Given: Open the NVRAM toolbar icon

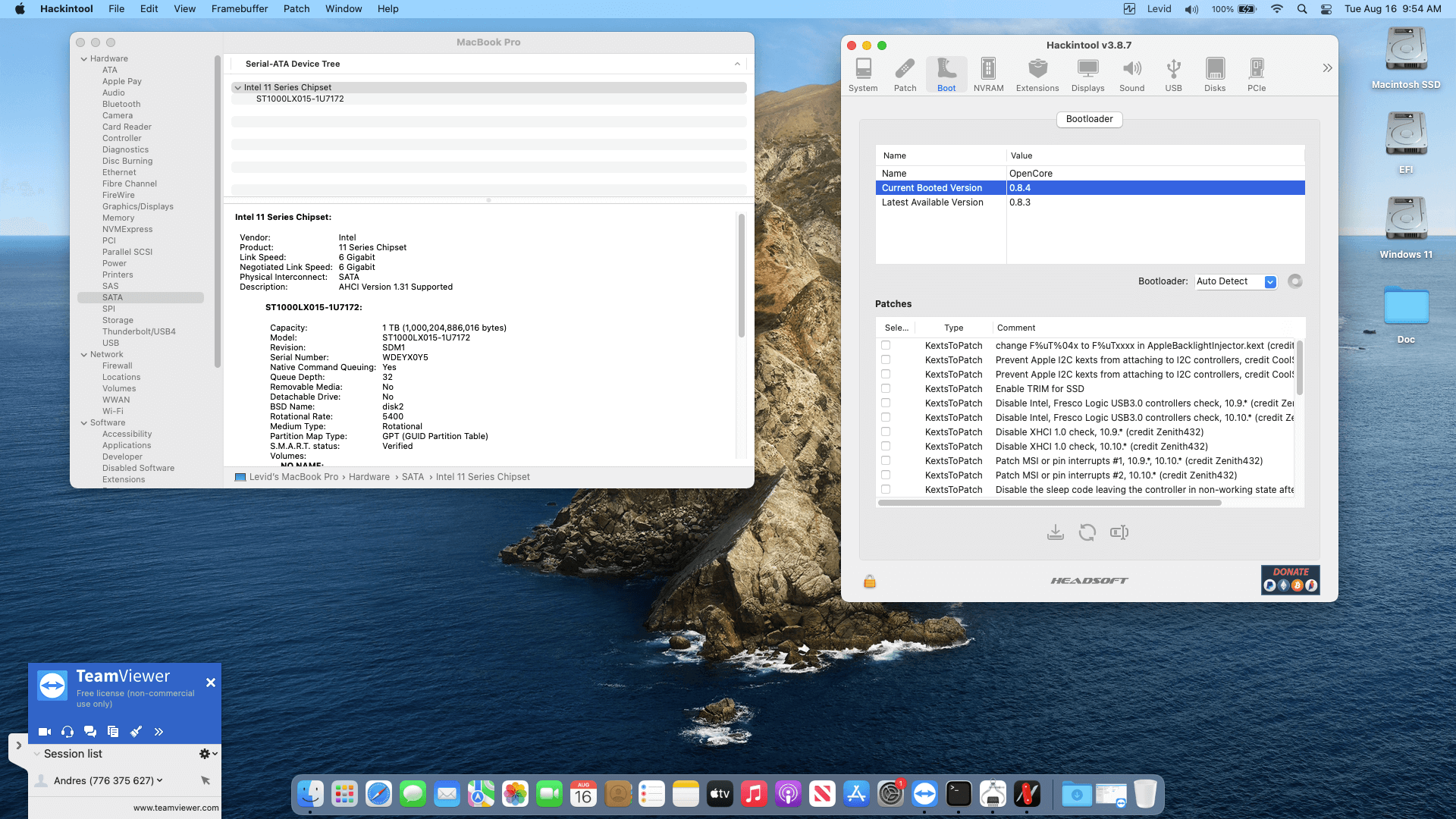Looking at the screenshot, I should click(988, 75).
